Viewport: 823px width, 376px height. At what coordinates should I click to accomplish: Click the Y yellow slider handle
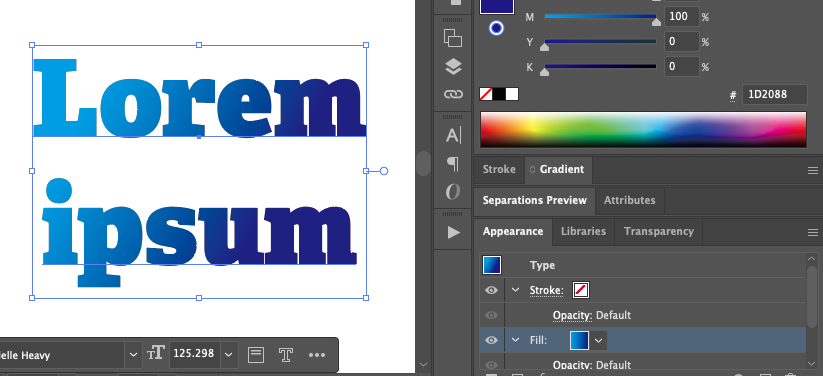tap(545, 47)
